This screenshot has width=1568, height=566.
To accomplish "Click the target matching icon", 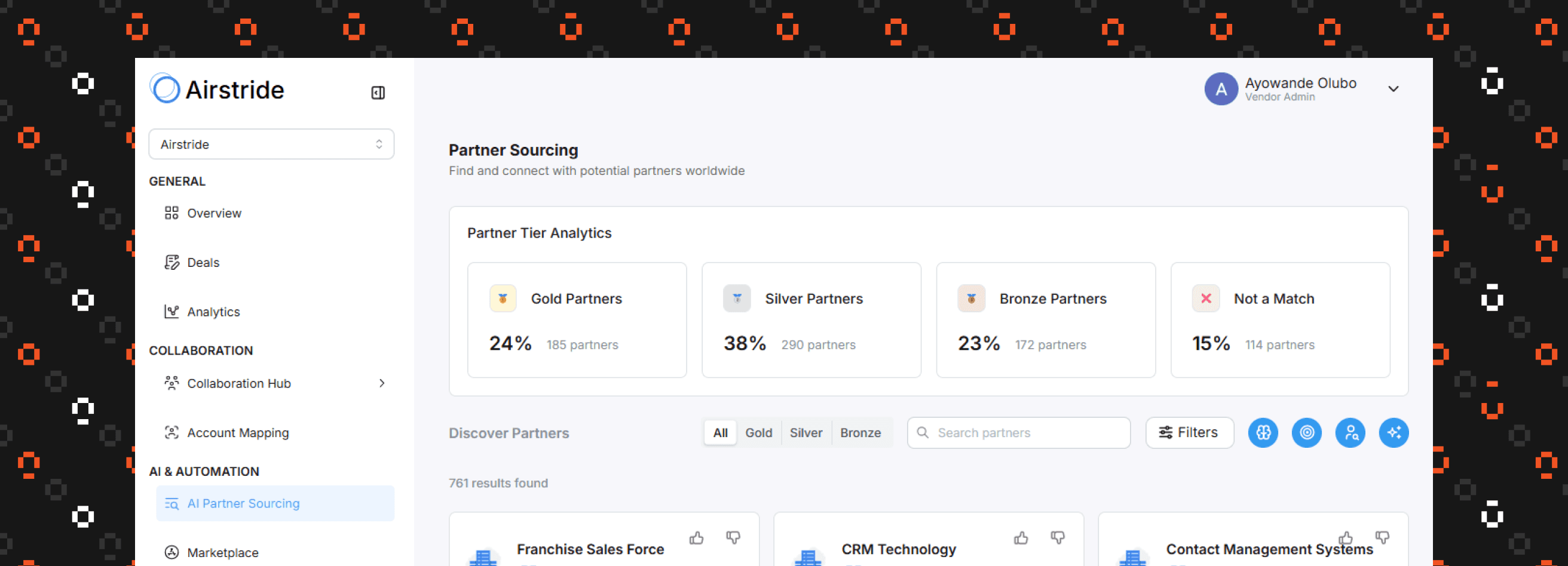I will click(x=1306, y=432).
